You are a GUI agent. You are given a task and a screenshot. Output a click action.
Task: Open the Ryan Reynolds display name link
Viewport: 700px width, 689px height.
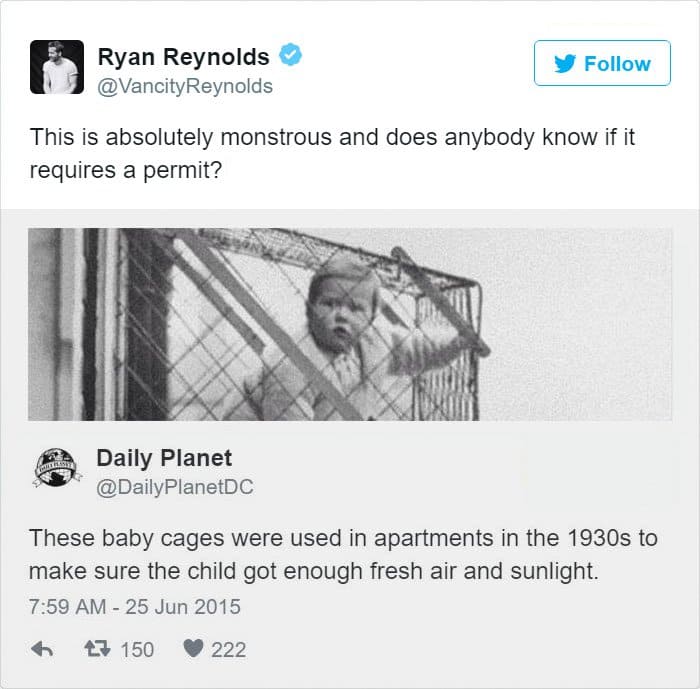point(183,56)
